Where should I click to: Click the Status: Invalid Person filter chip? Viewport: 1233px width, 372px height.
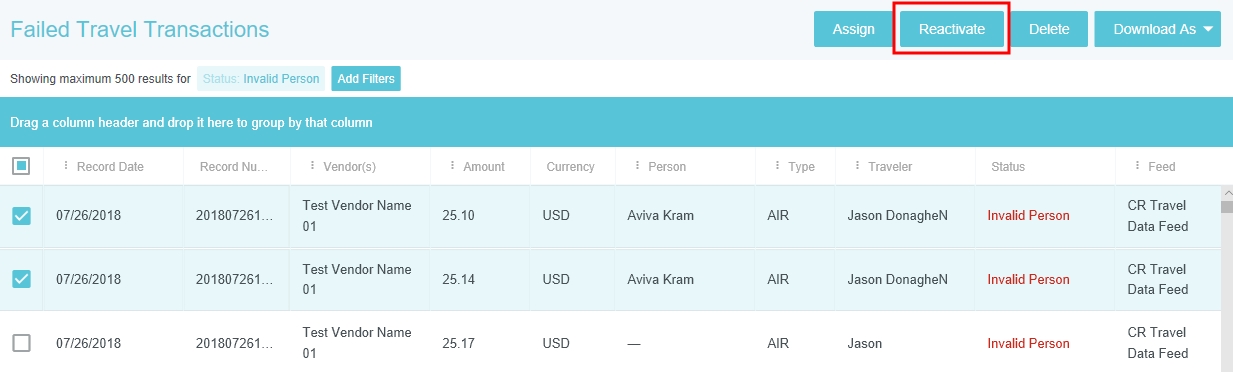coord(260,78)
